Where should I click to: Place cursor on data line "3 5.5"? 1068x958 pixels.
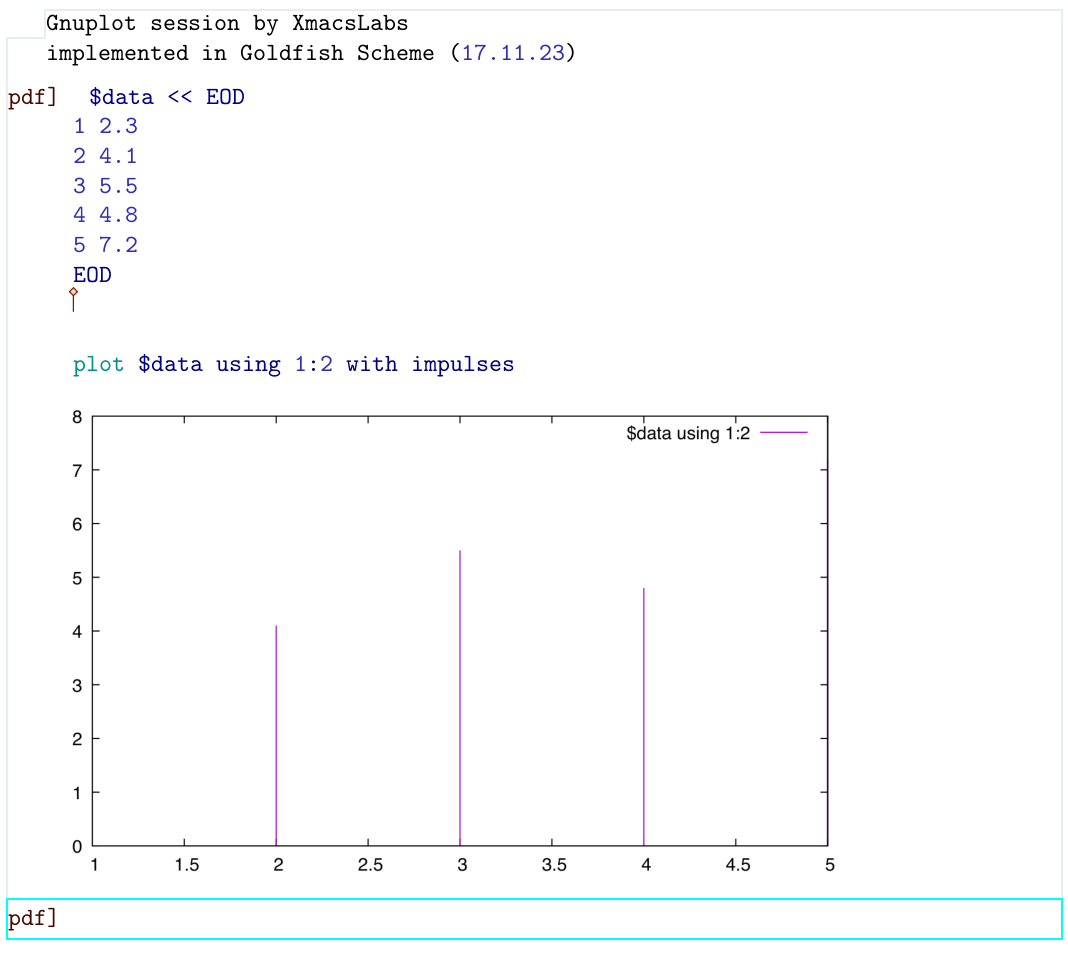coord(105,186)
